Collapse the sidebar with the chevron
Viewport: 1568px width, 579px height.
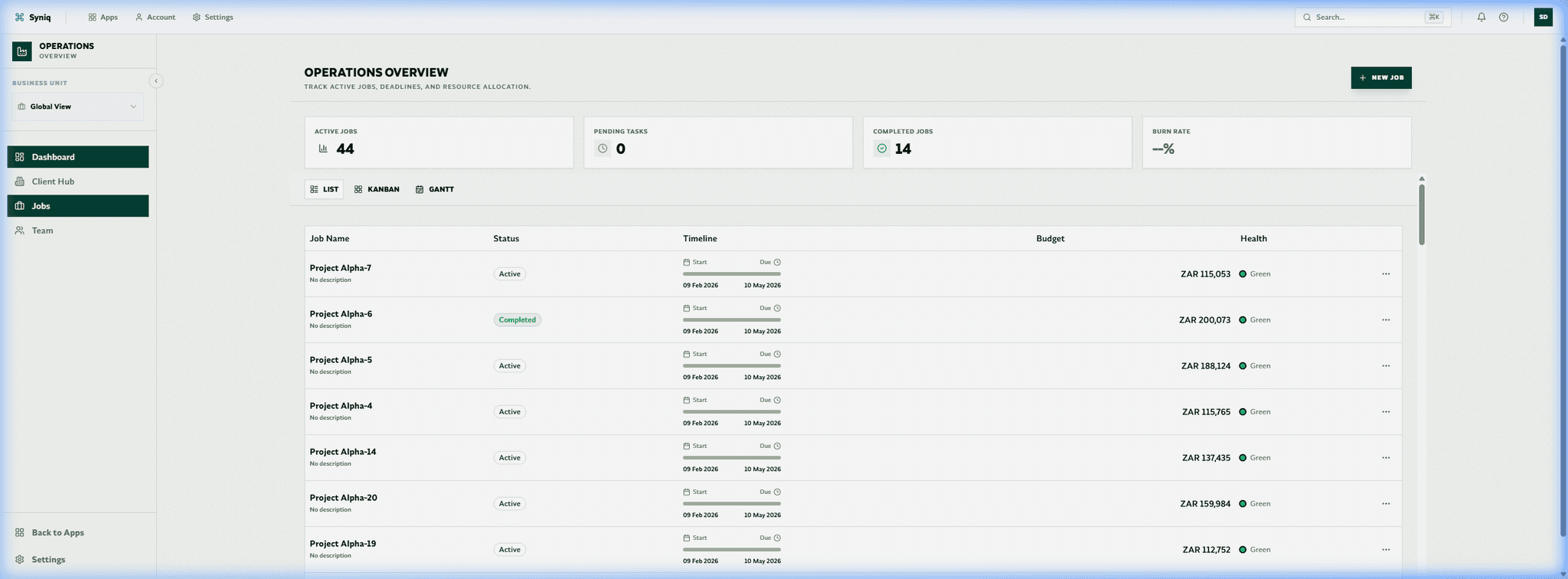point(156,81)
